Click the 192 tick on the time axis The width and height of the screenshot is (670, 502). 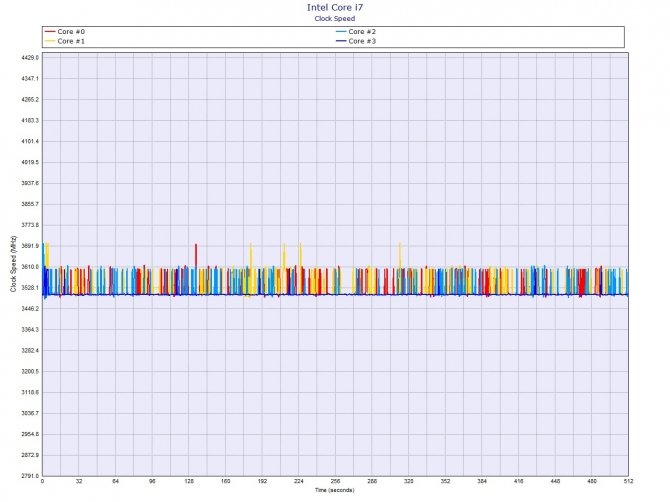click(262, 481)
